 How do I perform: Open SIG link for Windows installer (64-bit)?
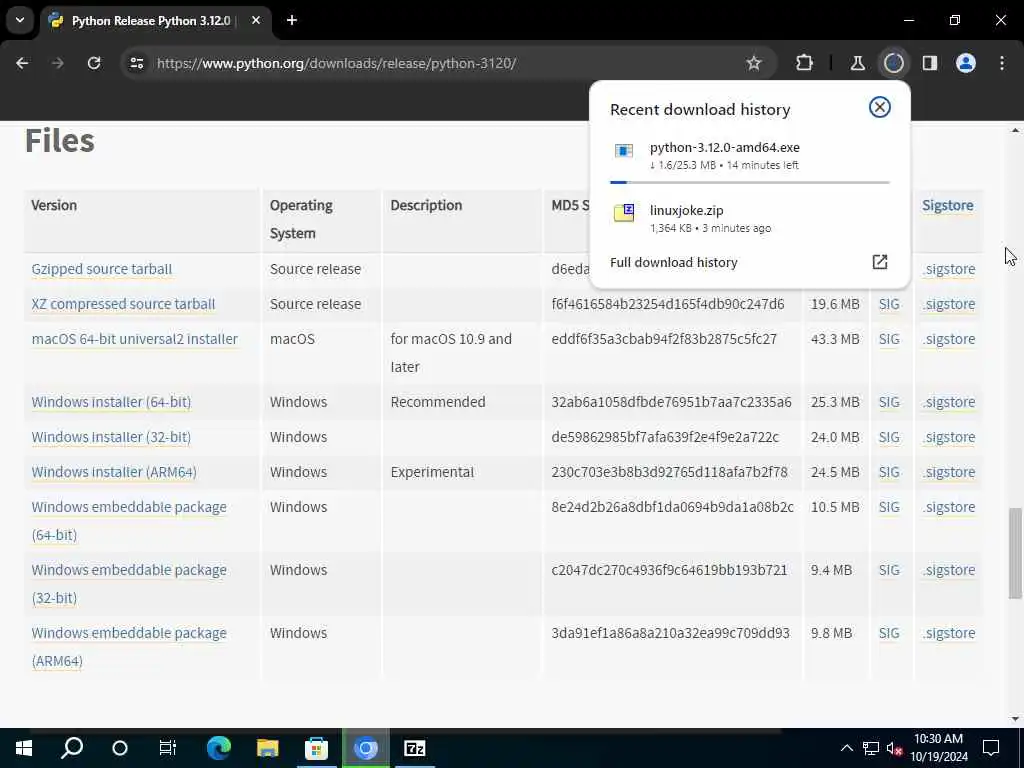[889, 402]
